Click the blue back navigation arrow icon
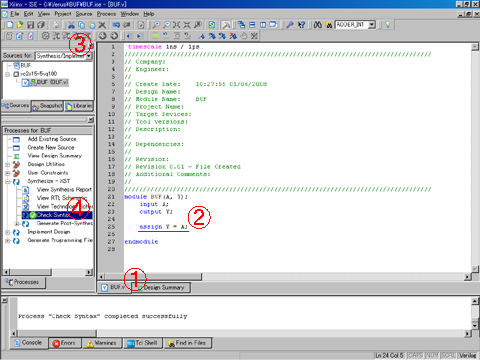 (130, 36)
